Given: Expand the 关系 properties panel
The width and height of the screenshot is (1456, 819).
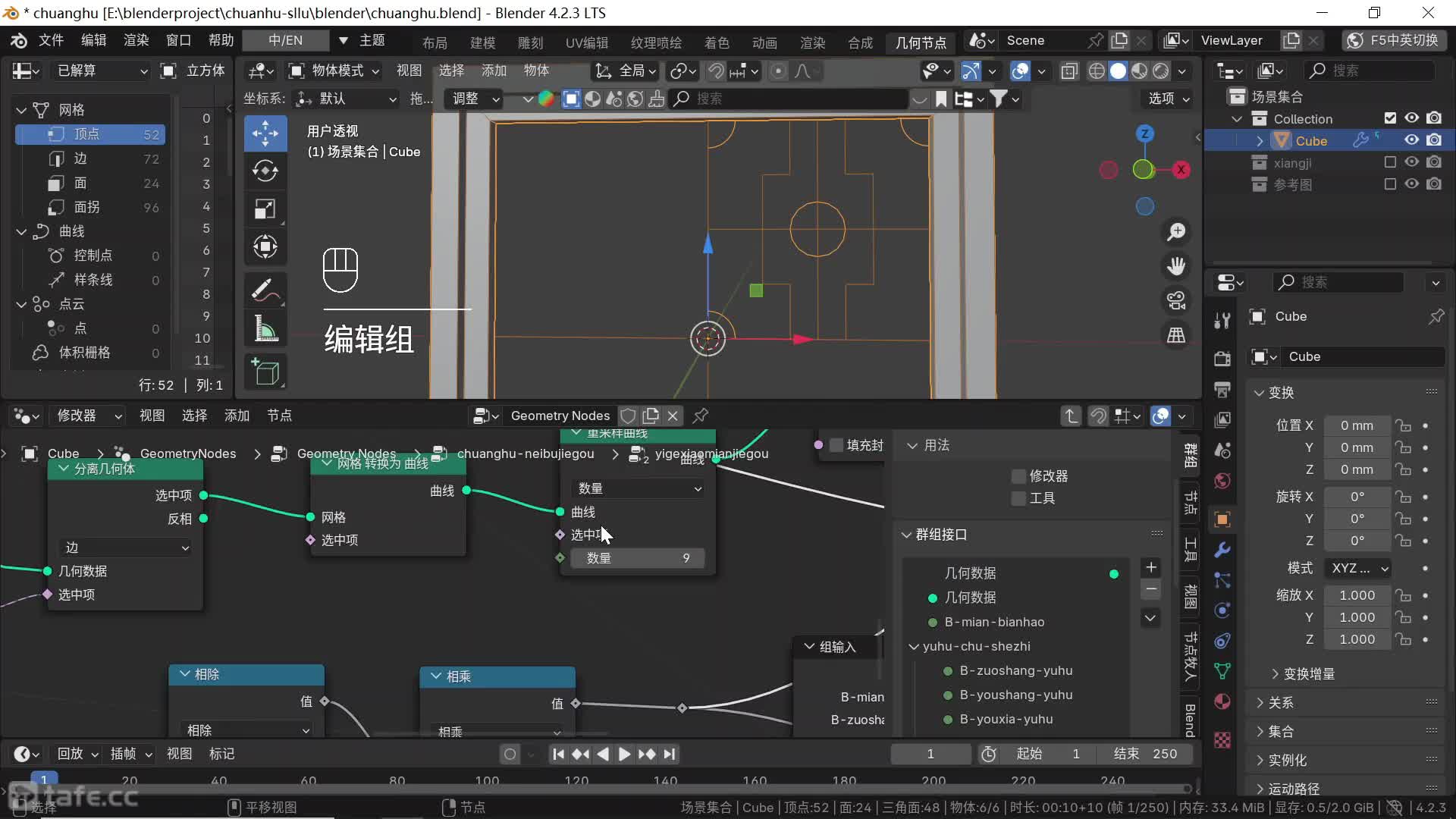Looking at the screenshot, I should tap(1281, 702).
